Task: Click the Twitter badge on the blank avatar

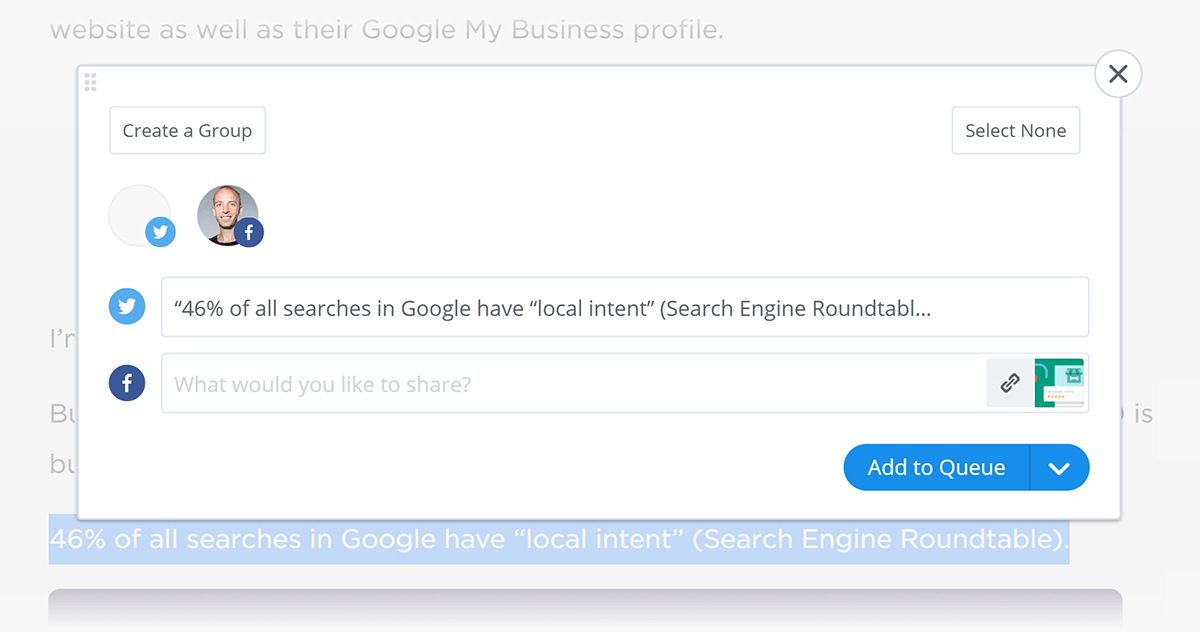Action: 160,232
